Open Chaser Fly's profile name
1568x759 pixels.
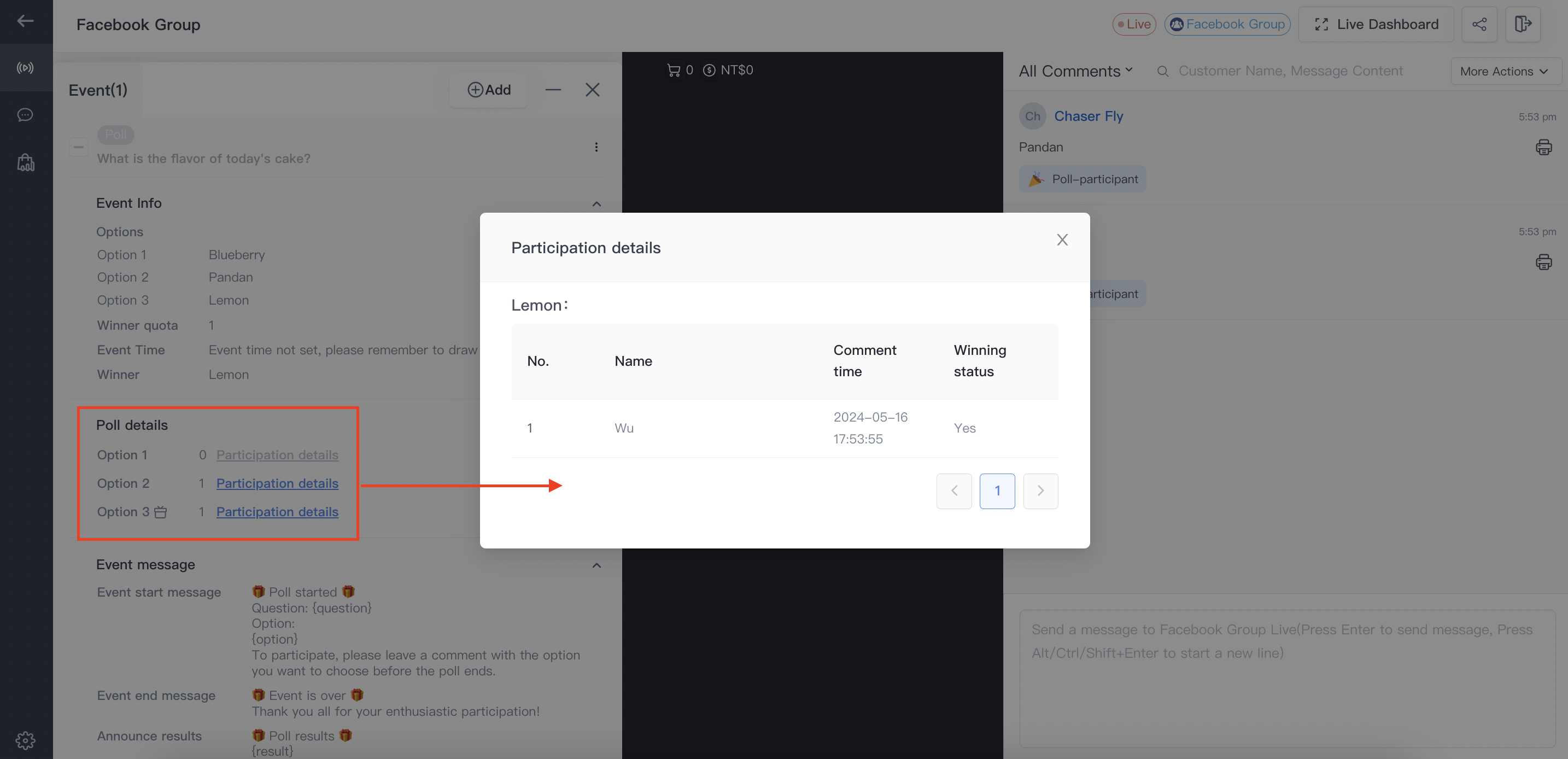click(1089, 116)
